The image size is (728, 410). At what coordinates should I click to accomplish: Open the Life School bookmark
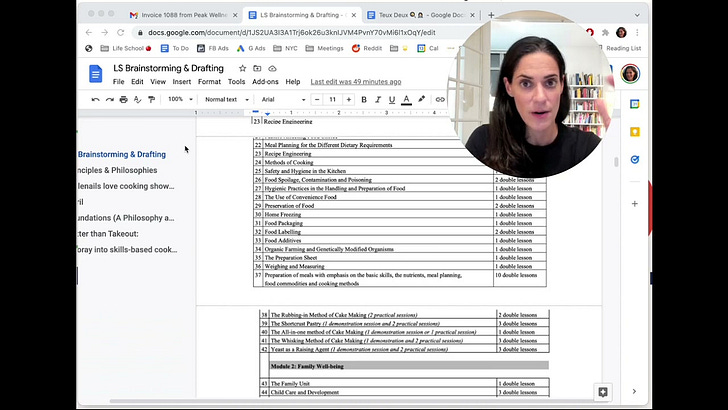pyautogui.click(x=126, y=48)
